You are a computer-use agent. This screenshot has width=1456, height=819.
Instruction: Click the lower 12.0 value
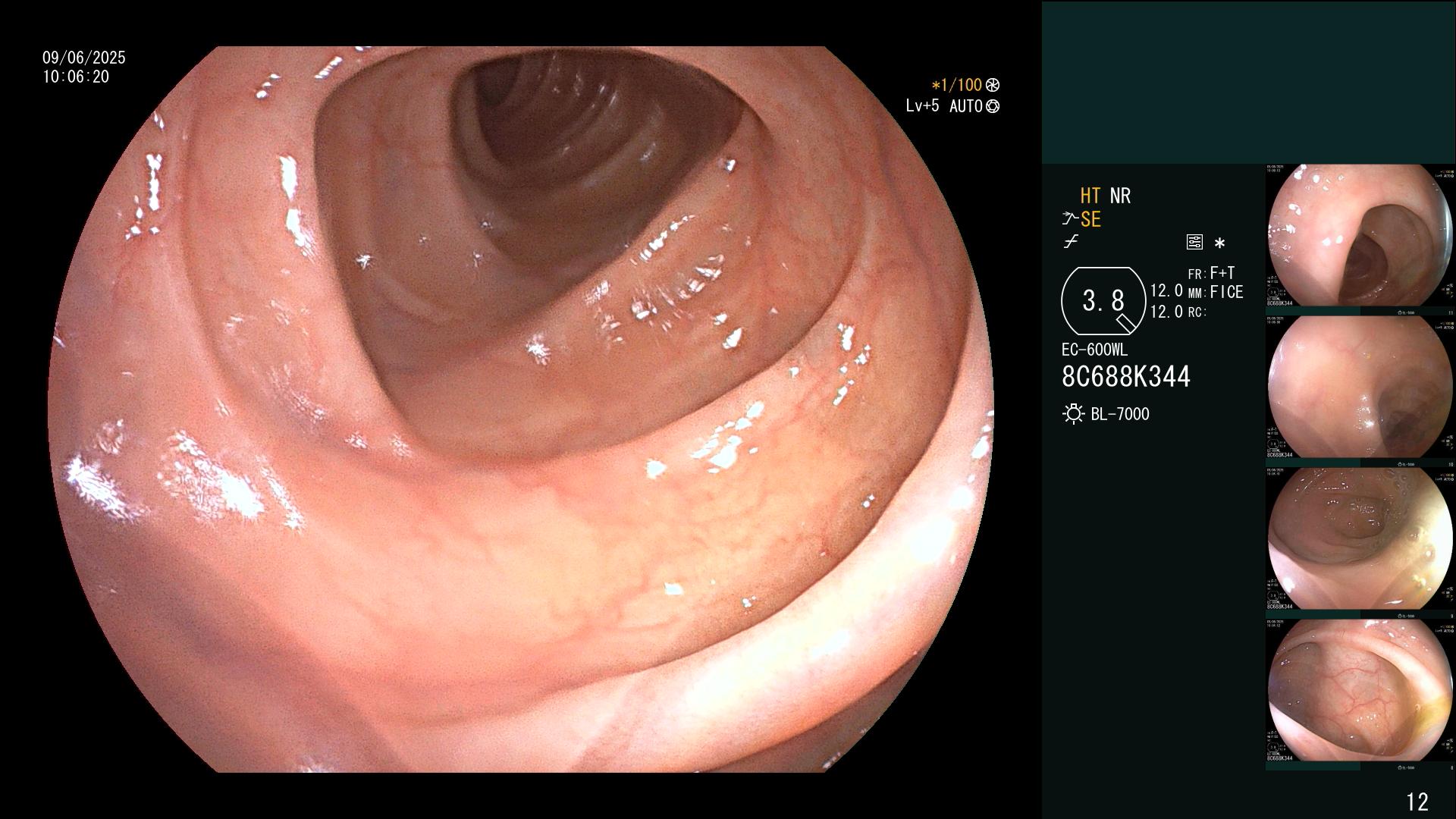click(1166, 312)
